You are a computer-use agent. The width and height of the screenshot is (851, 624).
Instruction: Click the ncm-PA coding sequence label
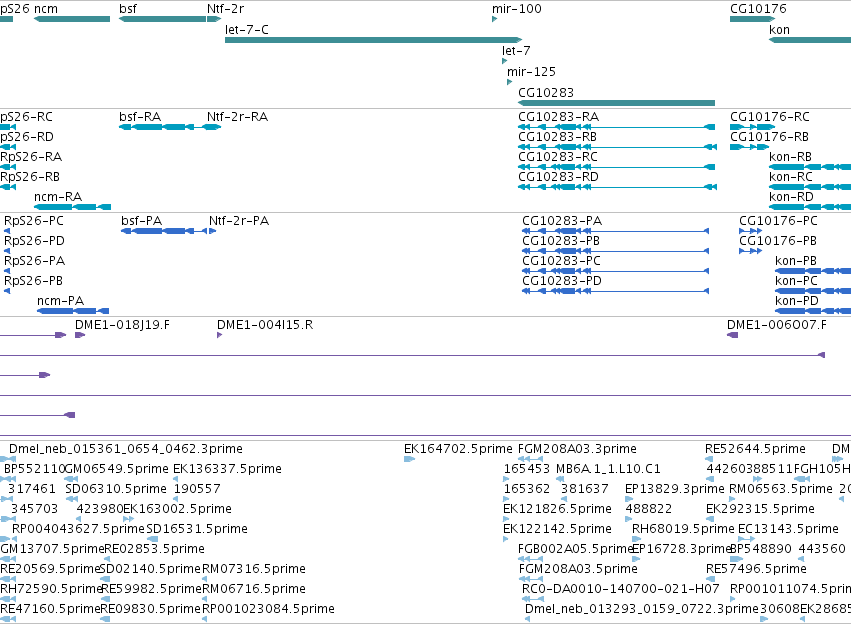(x=61, y=301)
